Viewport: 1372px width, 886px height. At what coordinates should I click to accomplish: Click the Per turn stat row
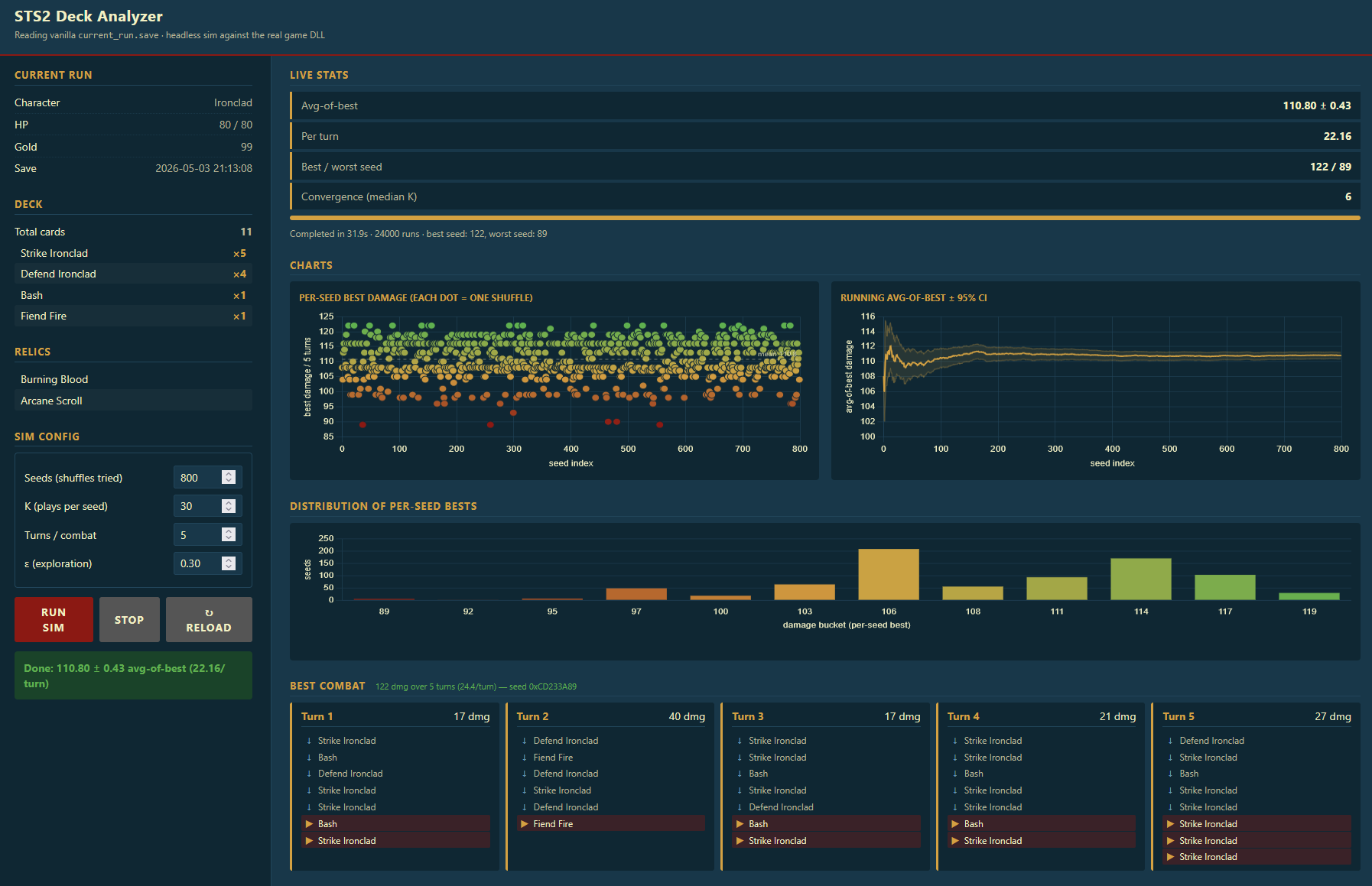pos(825,136)
